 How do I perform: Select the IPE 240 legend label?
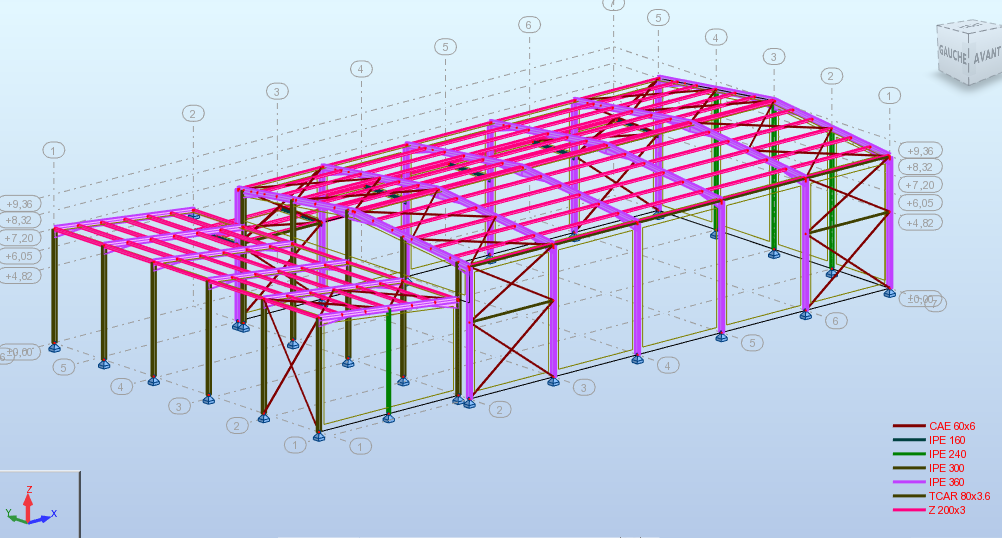pos(948,454)
